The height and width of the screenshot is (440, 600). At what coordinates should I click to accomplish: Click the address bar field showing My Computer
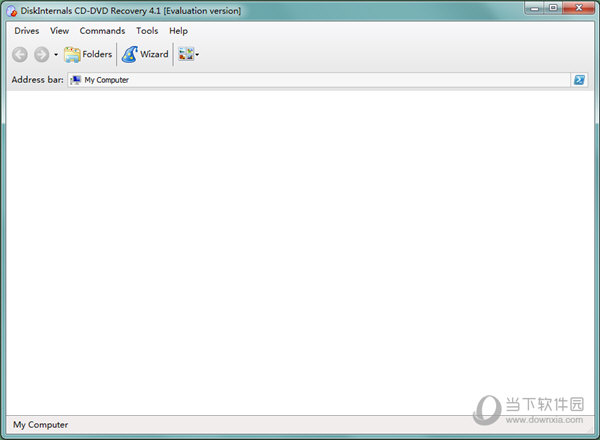tap(319, 80)
